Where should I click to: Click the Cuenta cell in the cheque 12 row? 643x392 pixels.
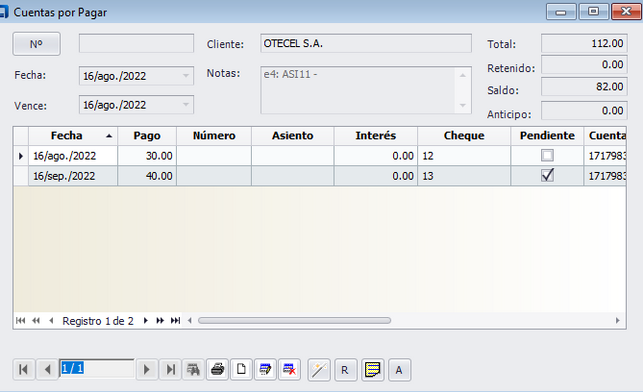point(605,156)
